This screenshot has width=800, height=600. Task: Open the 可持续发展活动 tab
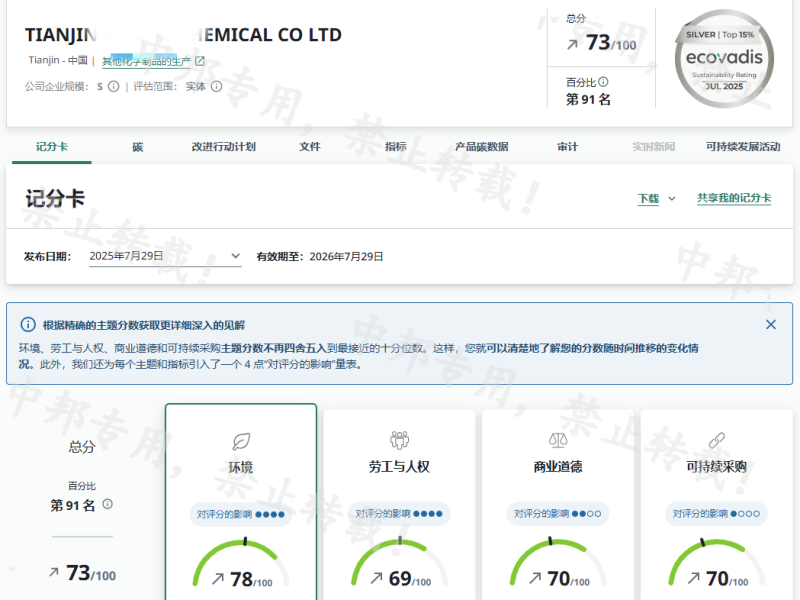click(742, 147)
